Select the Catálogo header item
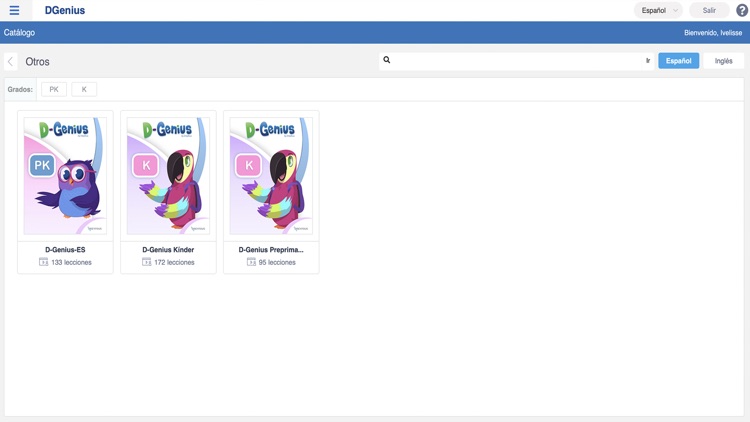Image resolution: width=750 pixels, height=422 pixels. [x=19, y=33]
